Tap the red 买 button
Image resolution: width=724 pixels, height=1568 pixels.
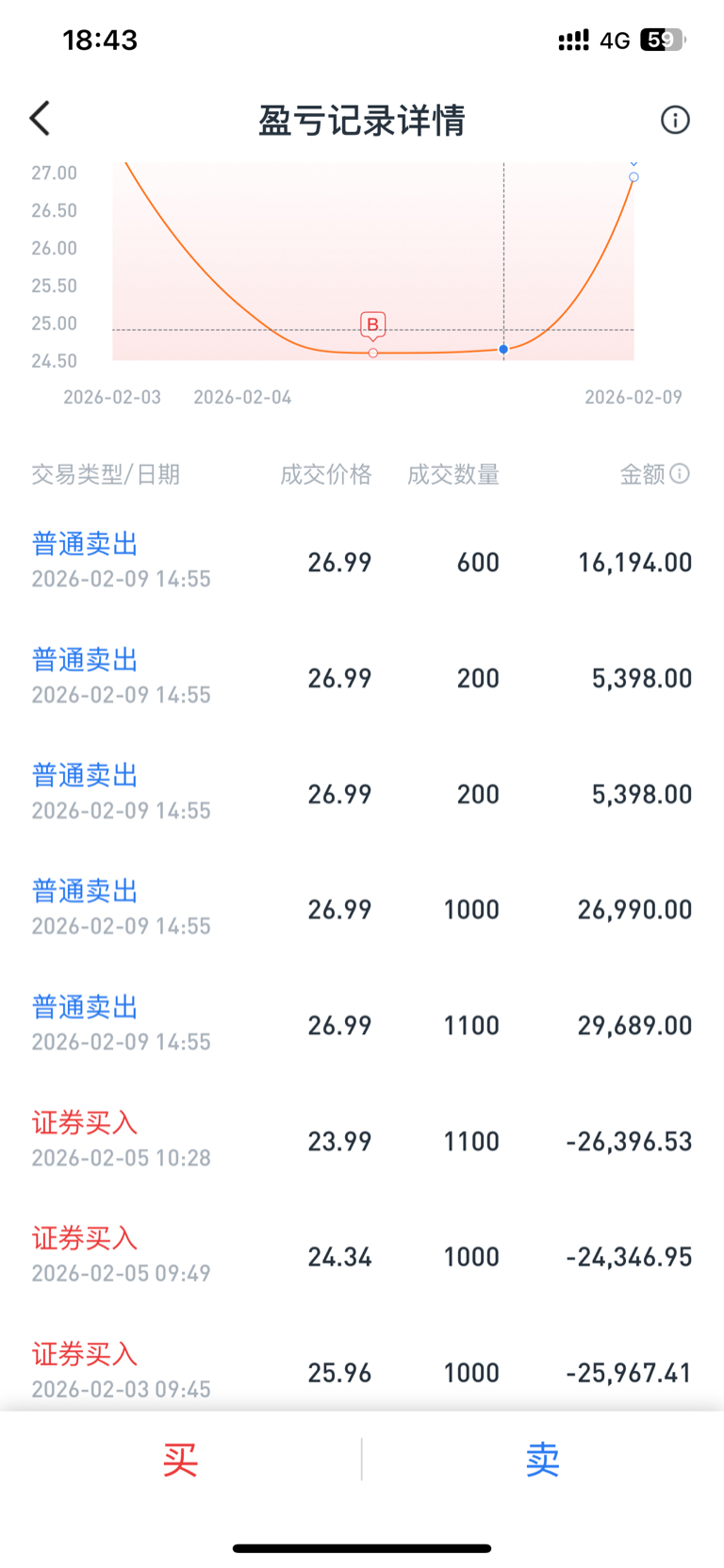click(180, 1460)
